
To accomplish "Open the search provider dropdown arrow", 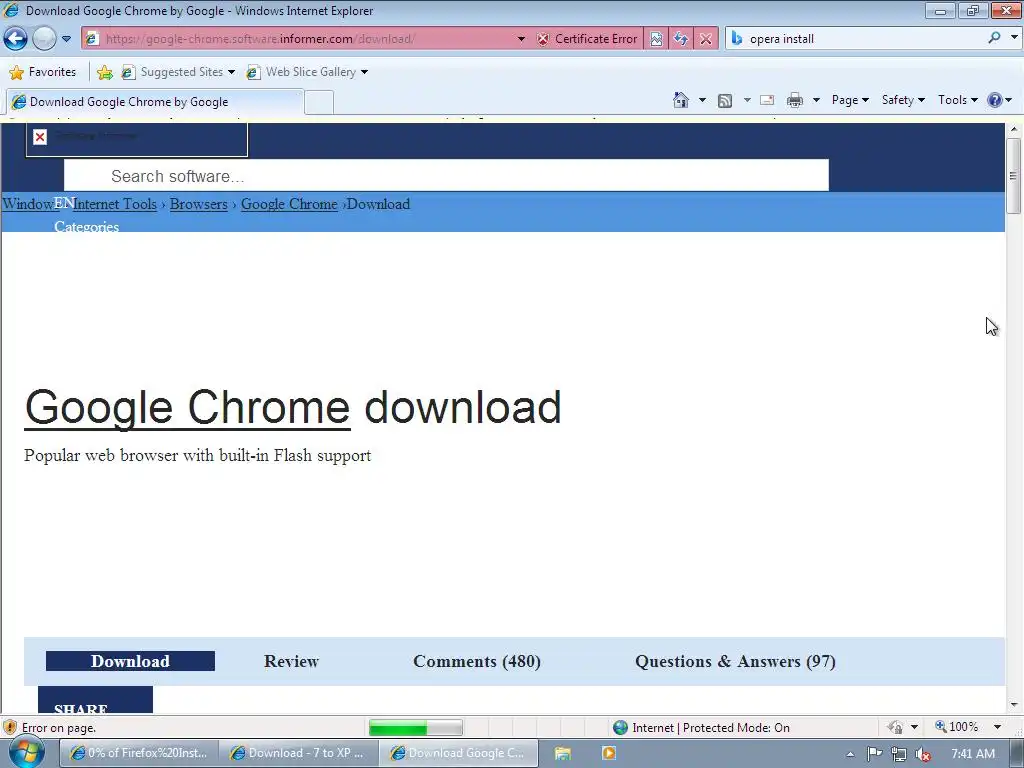I will [x=1014, y=38].
